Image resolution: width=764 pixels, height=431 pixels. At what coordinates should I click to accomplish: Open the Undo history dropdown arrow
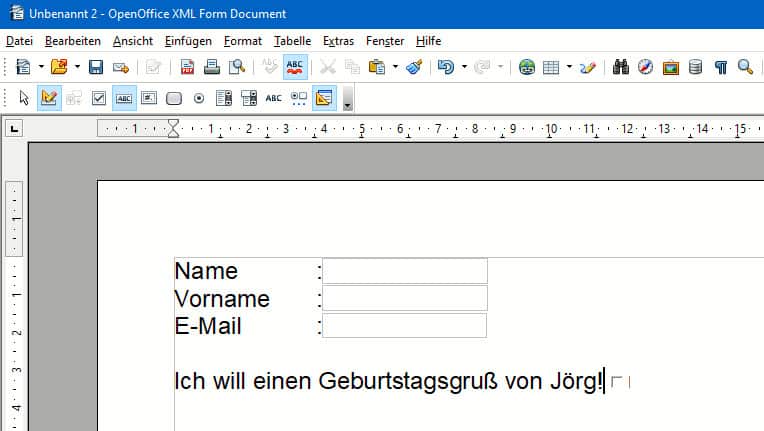(x=466, y=67)
